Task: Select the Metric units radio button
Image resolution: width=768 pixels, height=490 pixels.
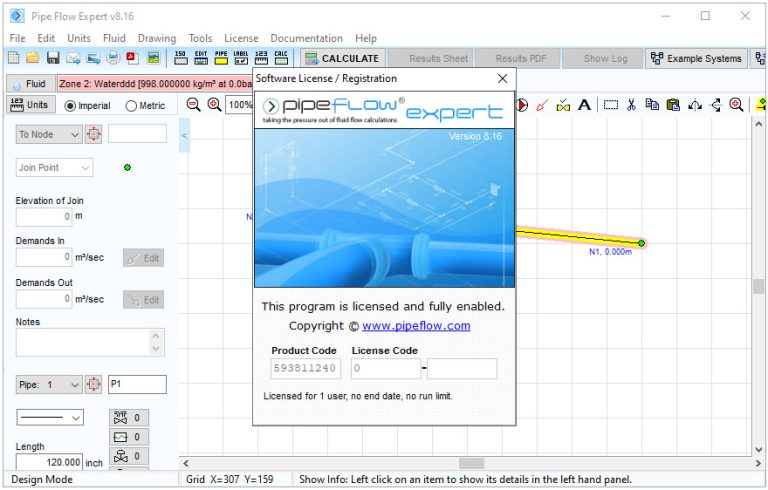Action: [x=145, y=106]
